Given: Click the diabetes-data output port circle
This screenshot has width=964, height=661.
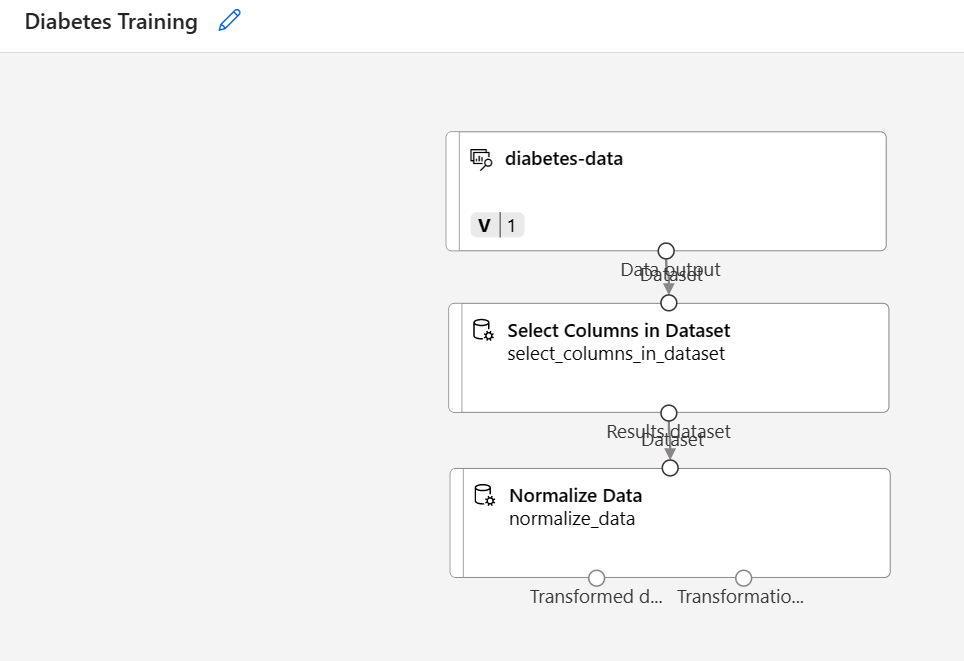Looking at the screenshot, I should 666,251.
